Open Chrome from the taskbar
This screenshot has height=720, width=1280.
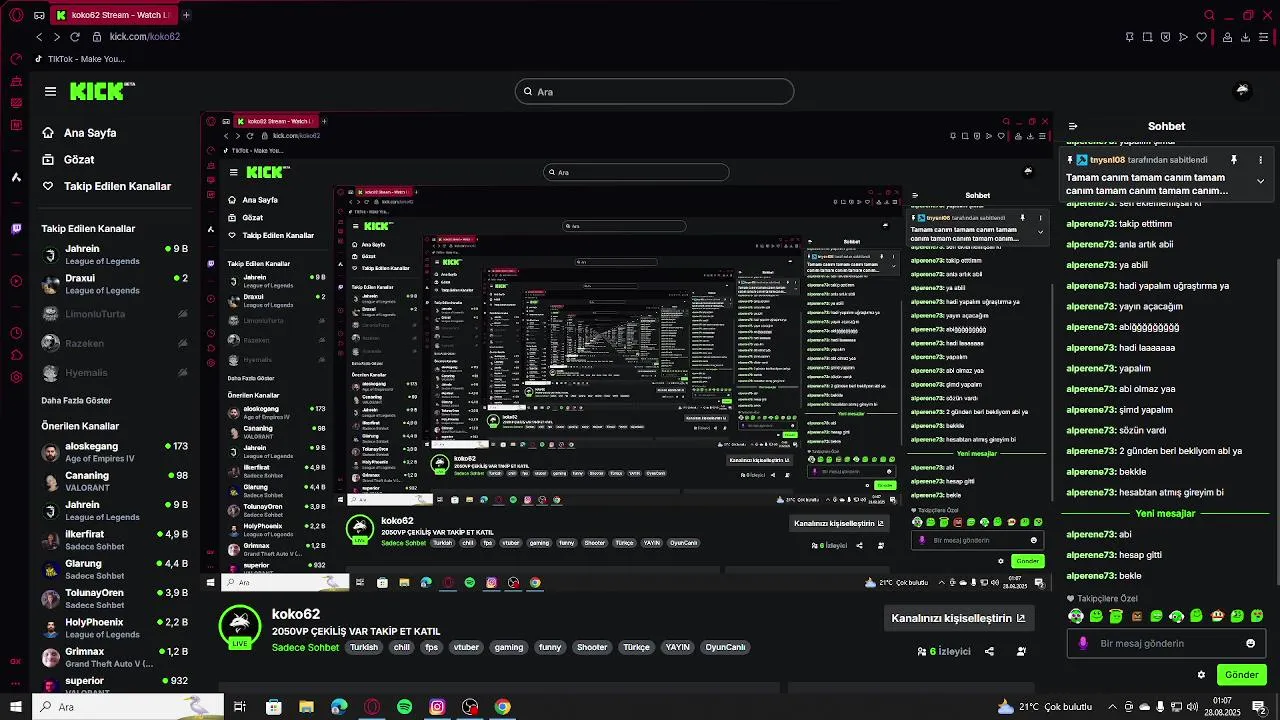(x=503, y=707)
